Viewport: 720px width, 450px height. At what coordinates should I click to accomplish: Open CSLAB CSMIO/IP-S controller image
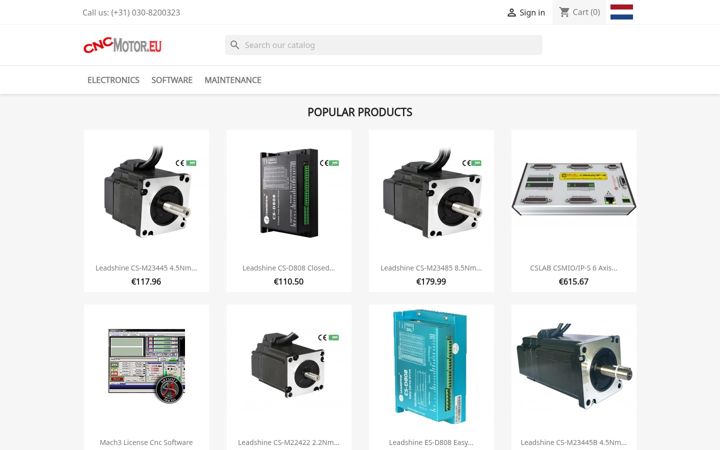574,193
